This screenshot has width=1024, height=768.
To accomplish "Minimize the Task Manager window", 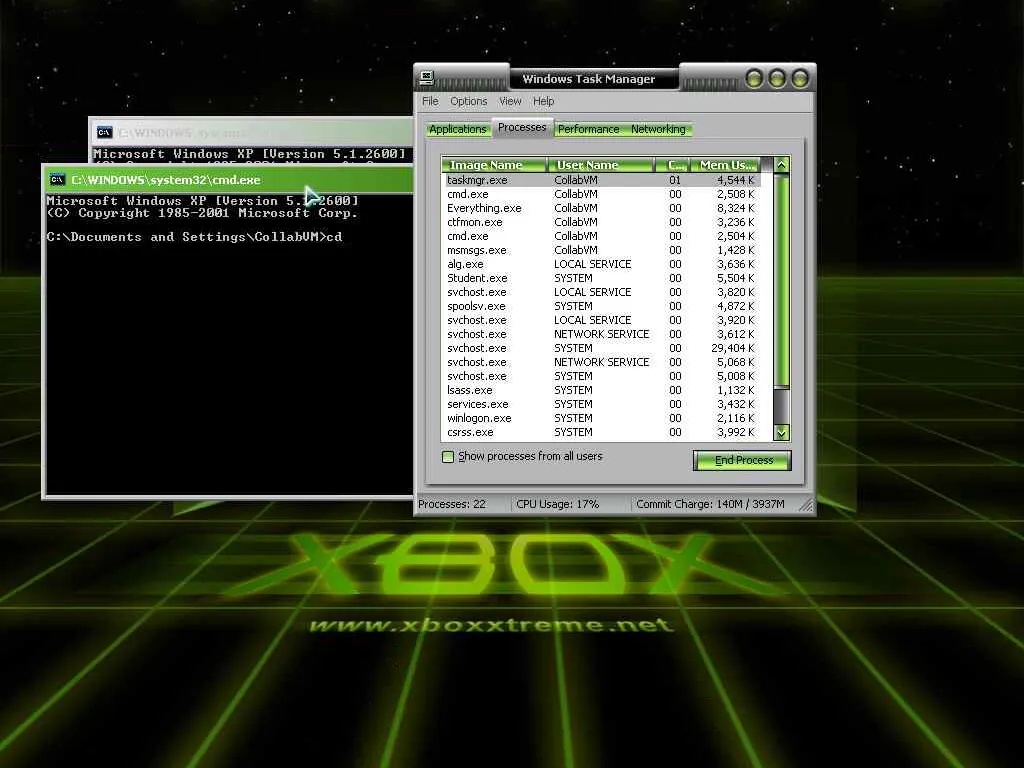I will click(x=754, y=79).
